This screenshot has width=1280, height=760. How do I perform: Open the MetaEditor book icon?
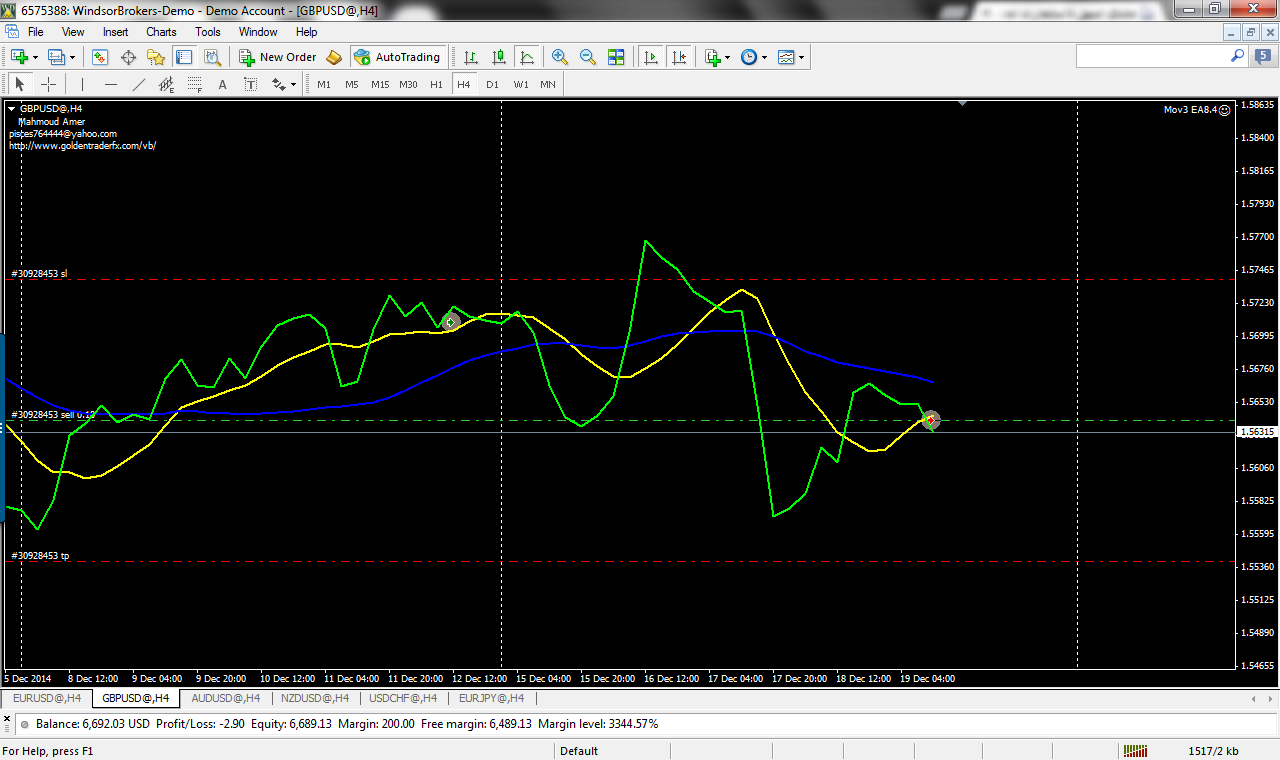click(335, 57)
